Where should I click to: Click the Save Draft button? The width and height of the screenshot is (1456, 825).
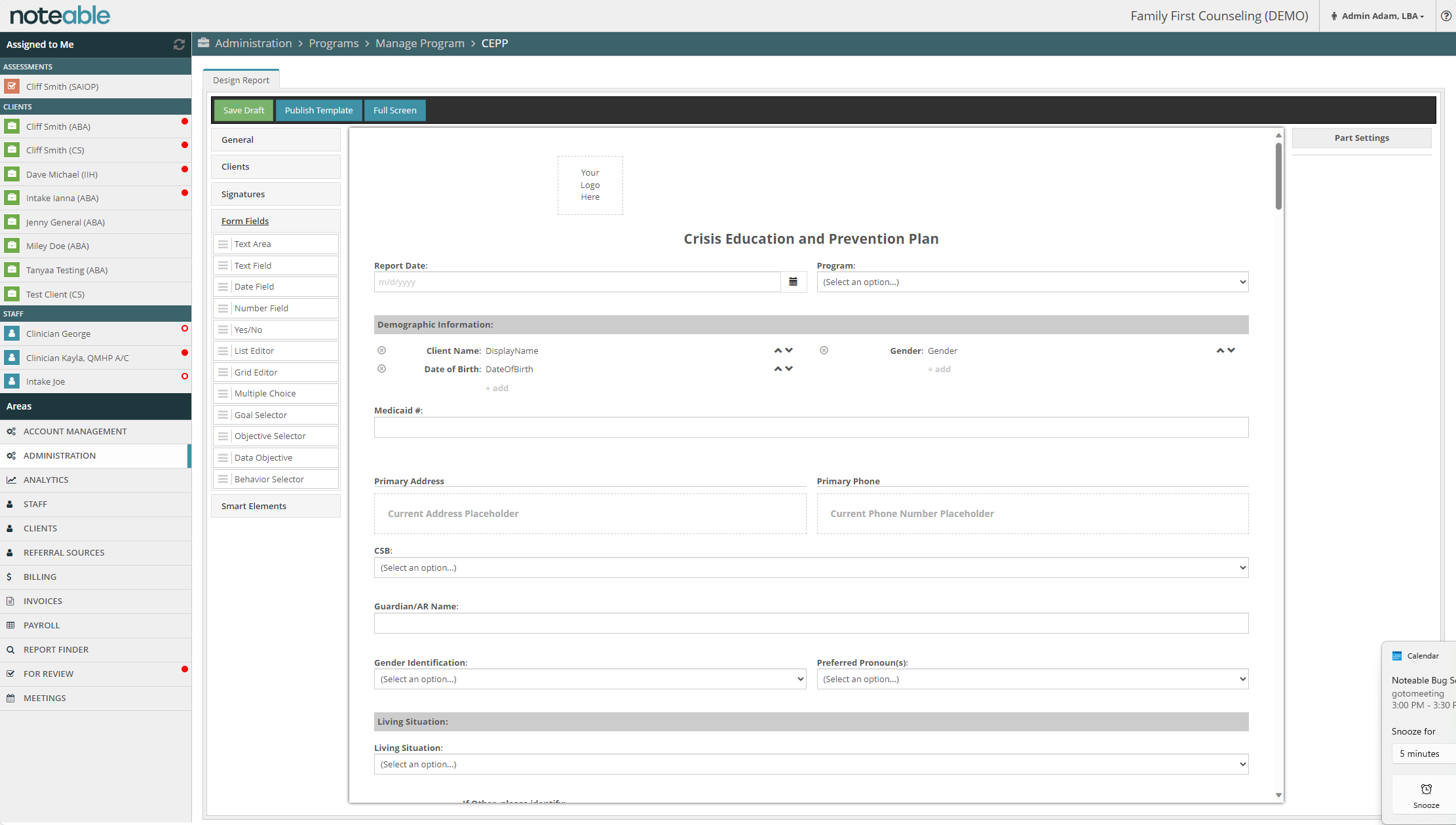(x=243, y=110)
